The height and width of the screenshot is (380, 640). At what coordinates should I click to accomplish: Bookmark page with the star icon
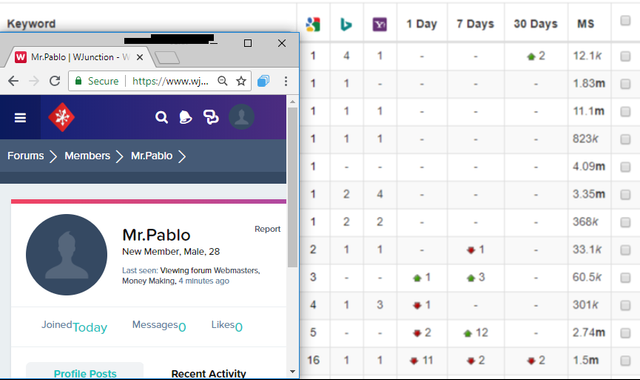click(x=241, y=81)
